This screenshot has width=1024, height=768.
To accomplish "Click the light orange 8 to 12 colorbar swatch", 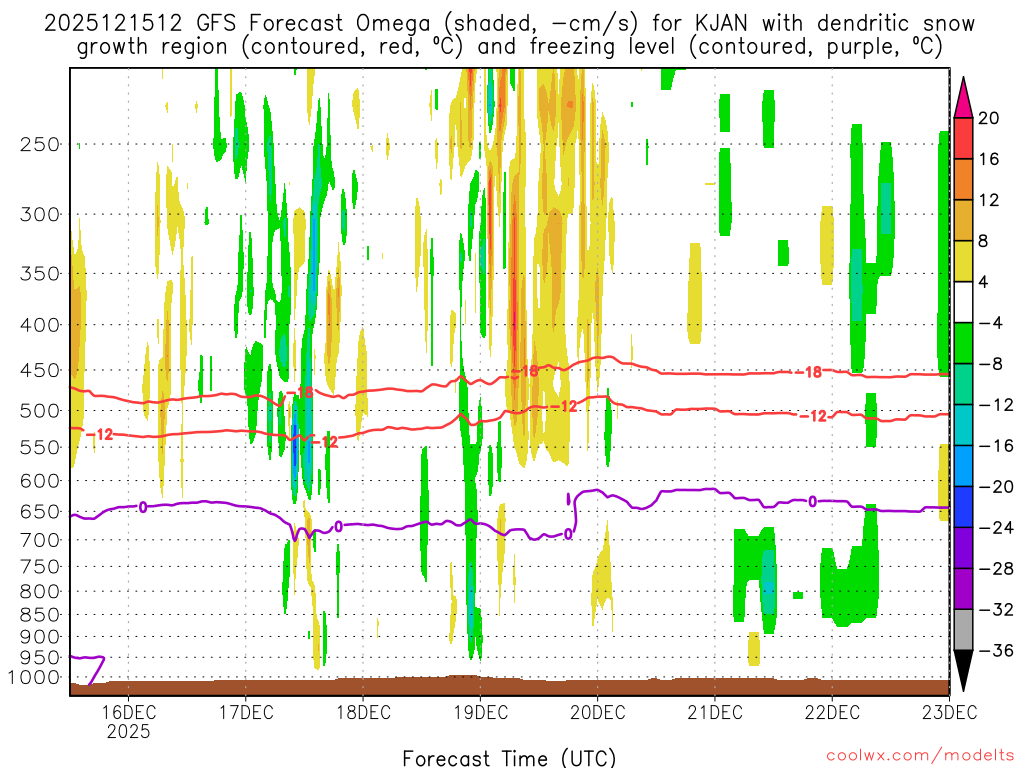I will tap(963, 220).
